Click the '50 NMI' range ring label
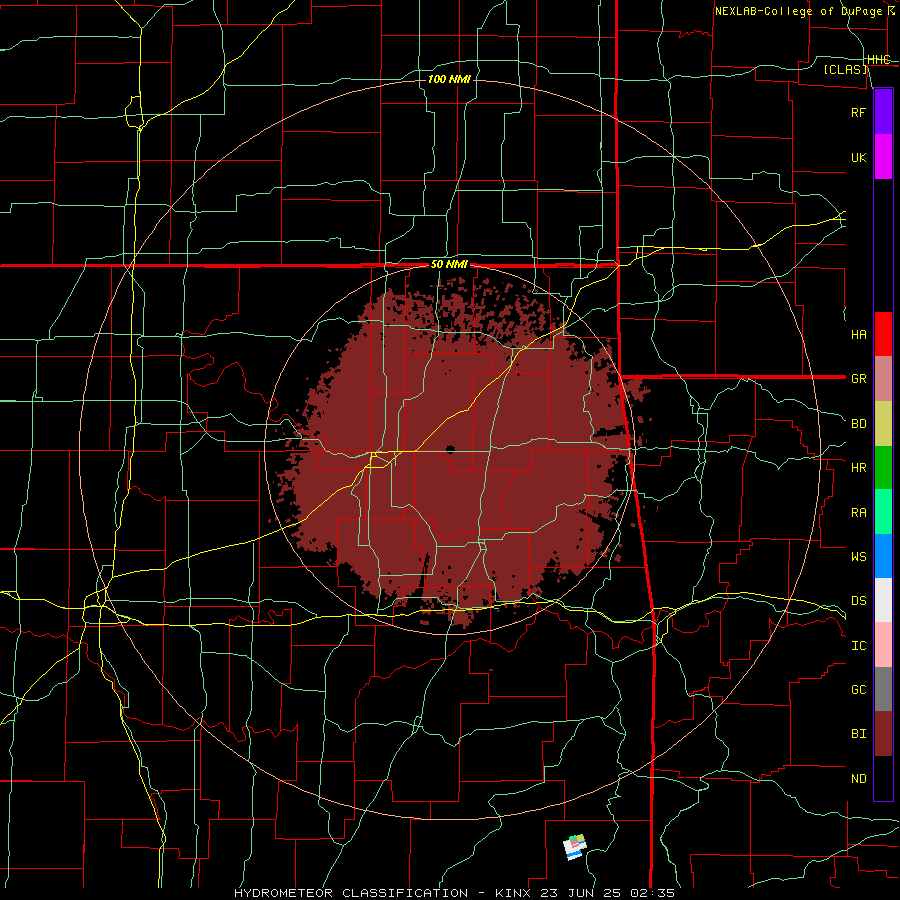 pyautogui.click(x=449, y=265)
